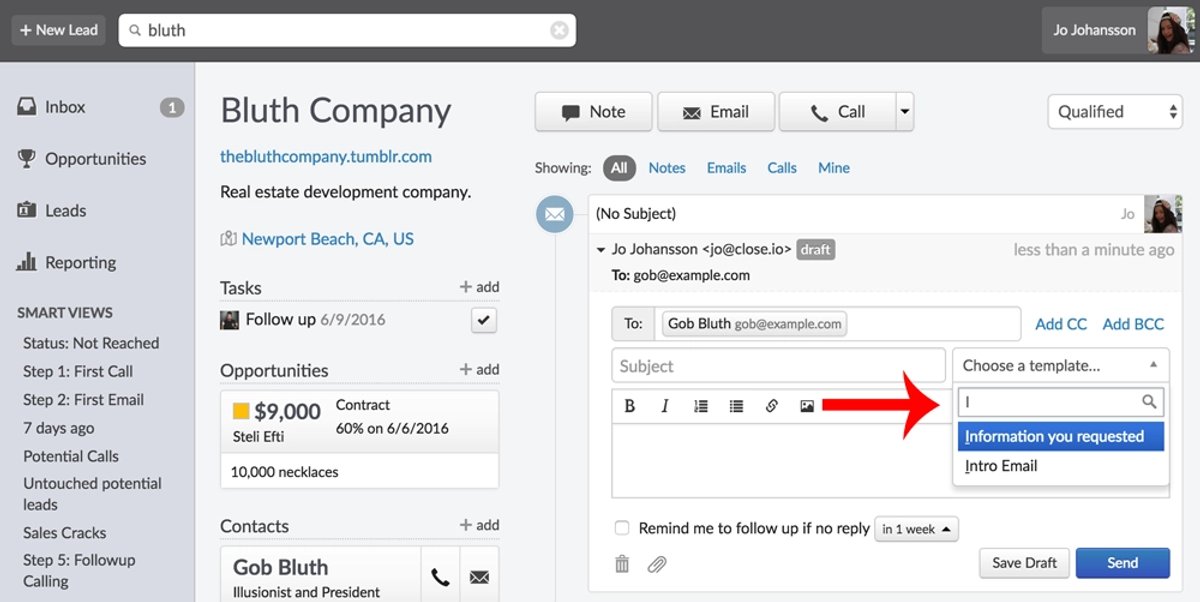Insert a hyperlink in the email
Screen dimensions: 1200x602
click(x=771, y=406)
